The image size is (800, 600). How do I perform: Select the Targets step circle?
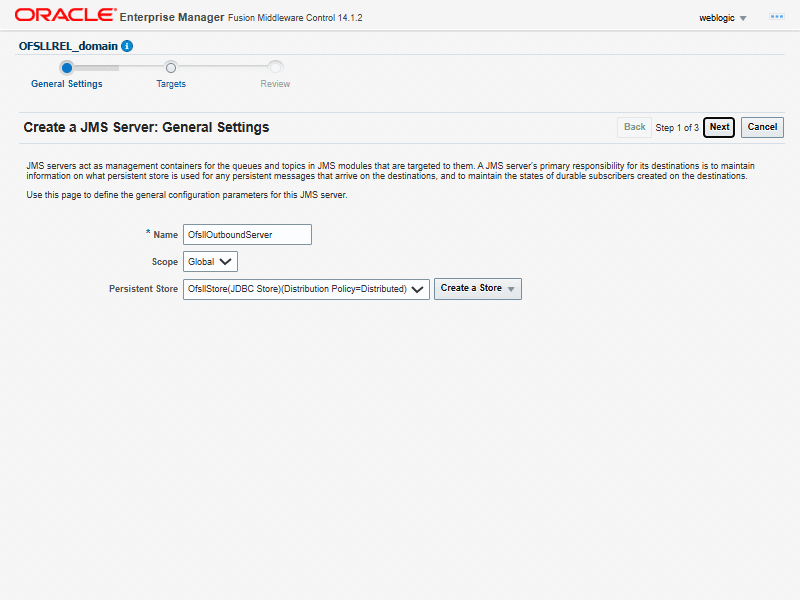pos(171,67)
